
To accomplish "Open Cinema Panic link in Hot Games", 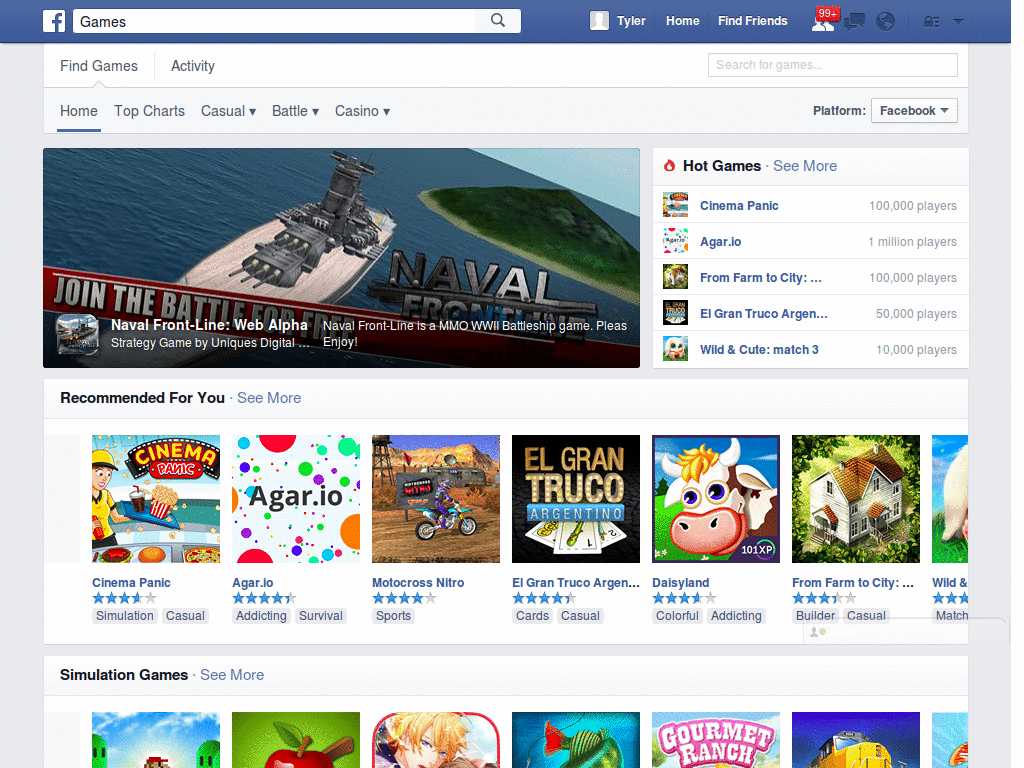I will tap(739, 206).
